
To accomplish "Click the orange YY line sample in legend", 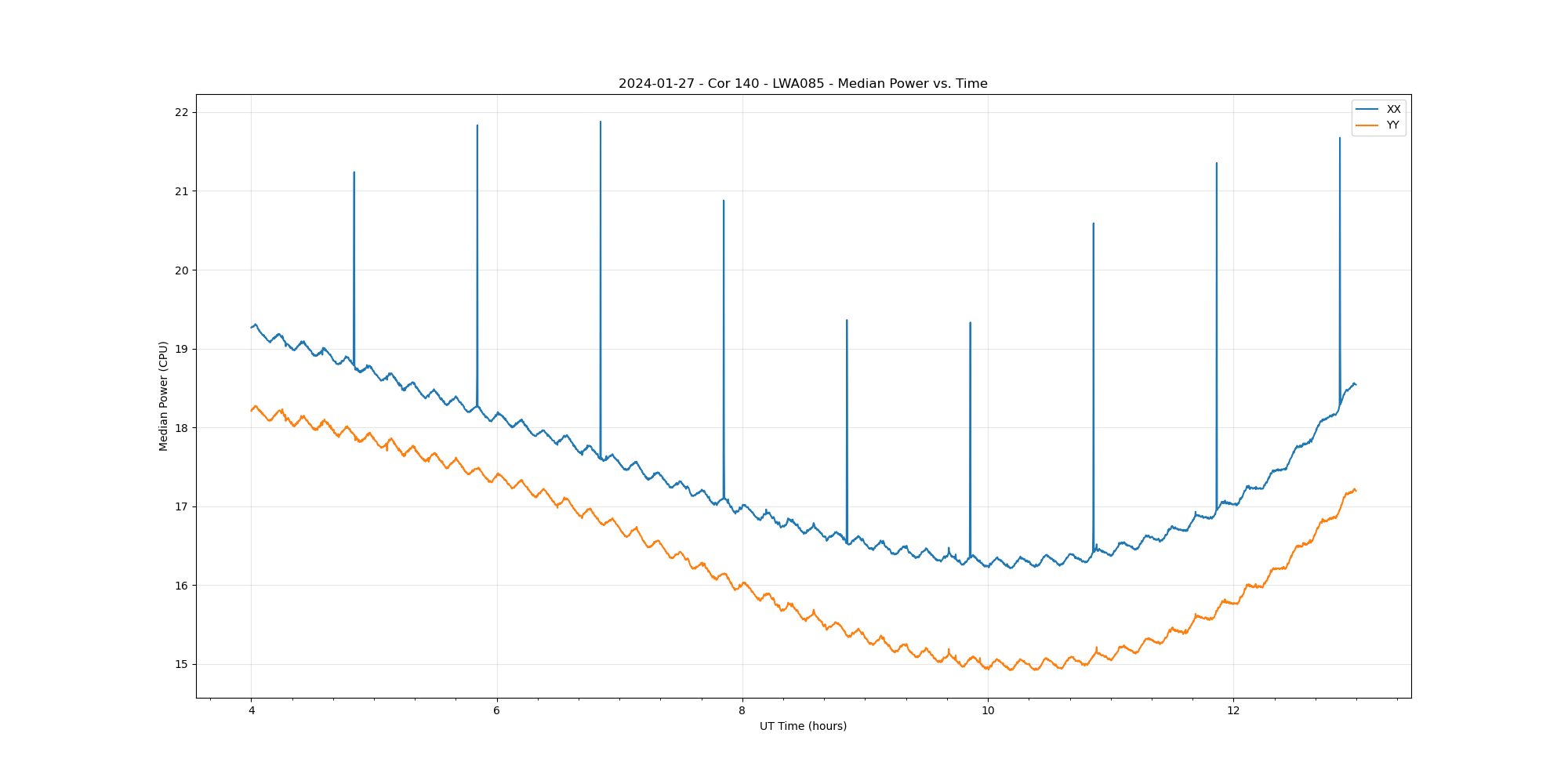I will tap(1367, 125).
